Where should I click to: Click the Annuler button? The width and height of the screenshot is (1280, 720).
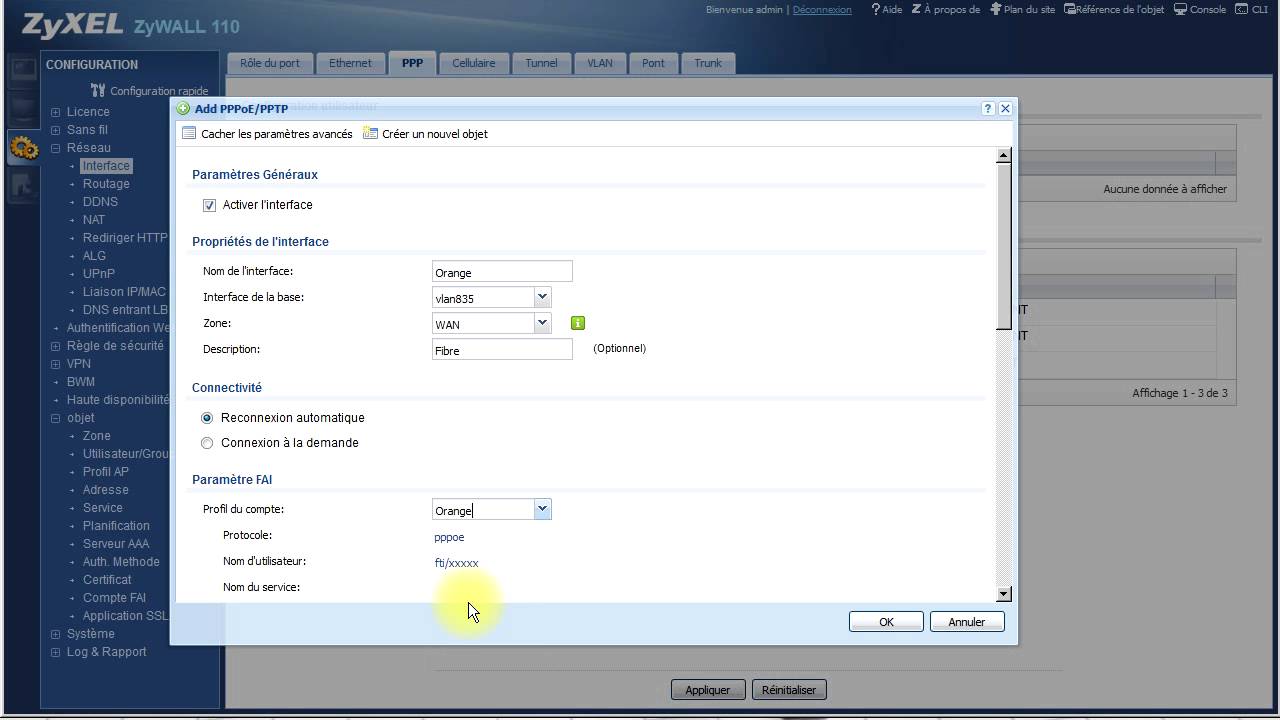[967, 622]
